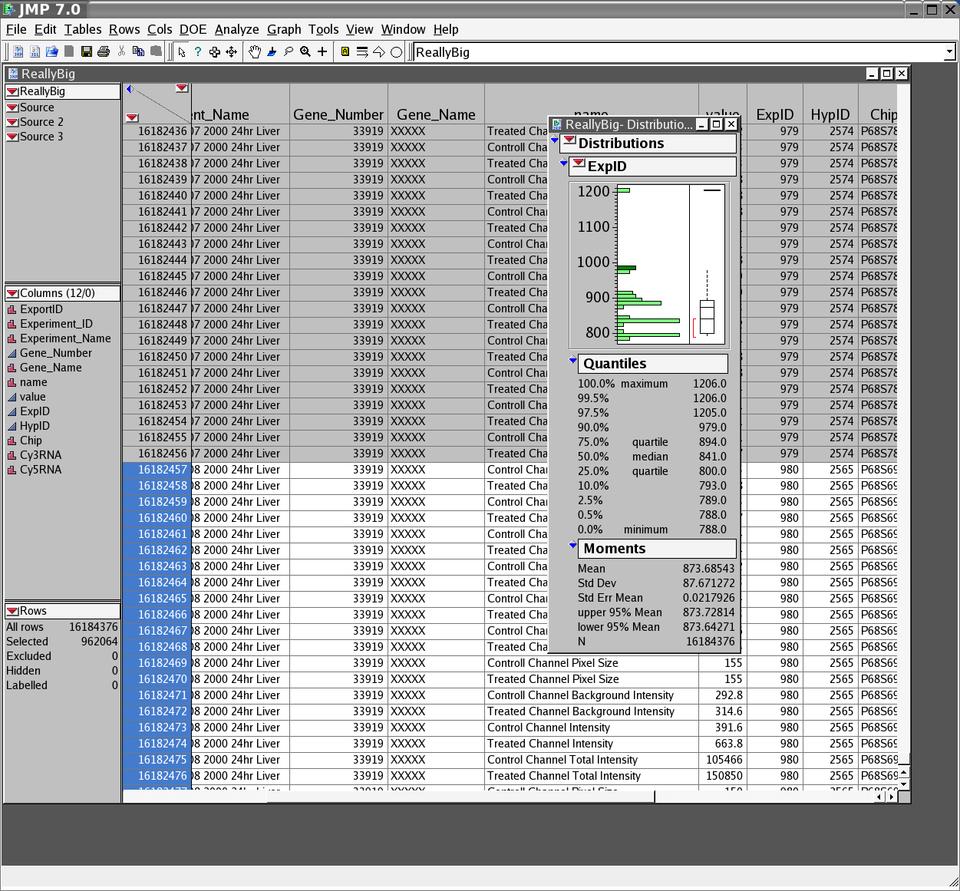
Task: Select the Brush tool in toolbar
Action: tap(272, 52)
